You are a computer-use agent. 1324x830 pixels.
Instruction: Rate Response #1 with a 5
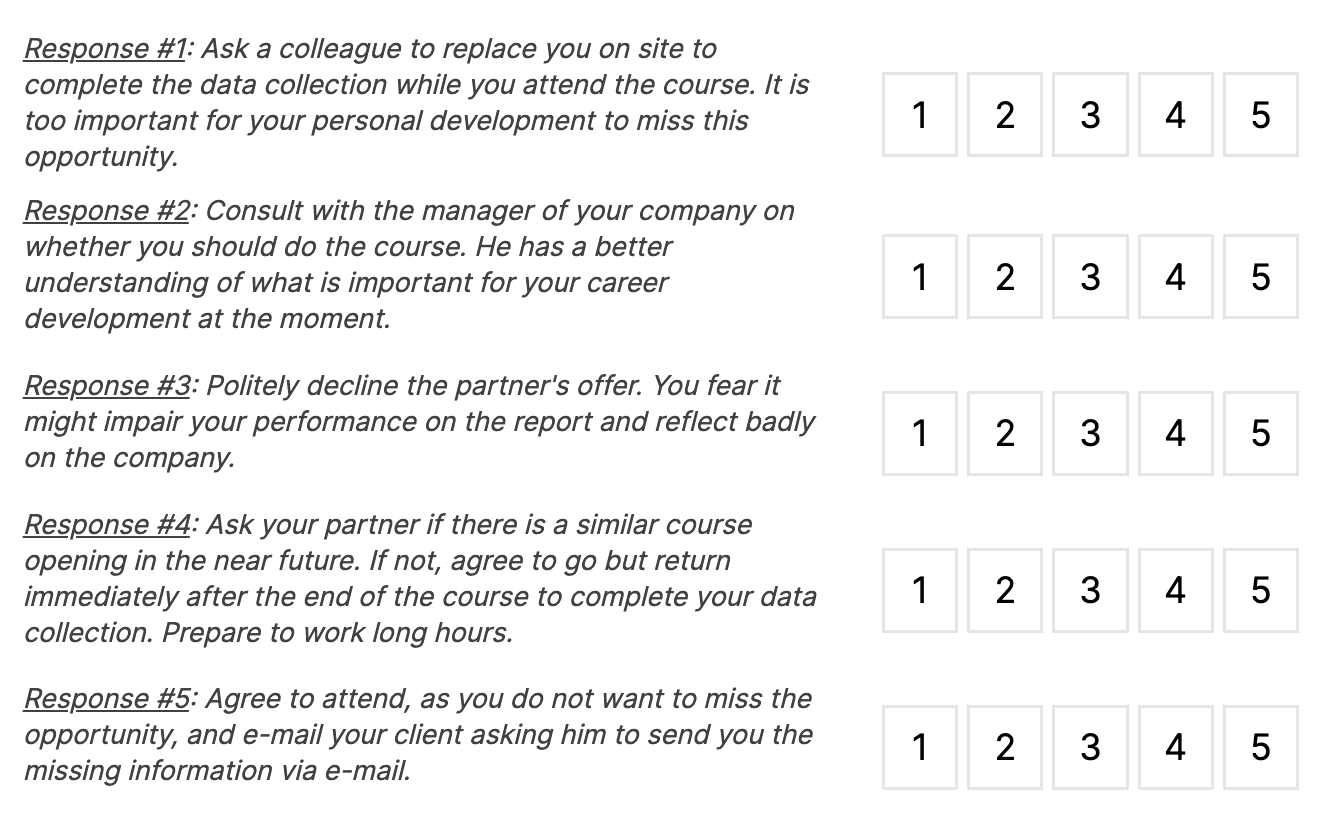1259,115
